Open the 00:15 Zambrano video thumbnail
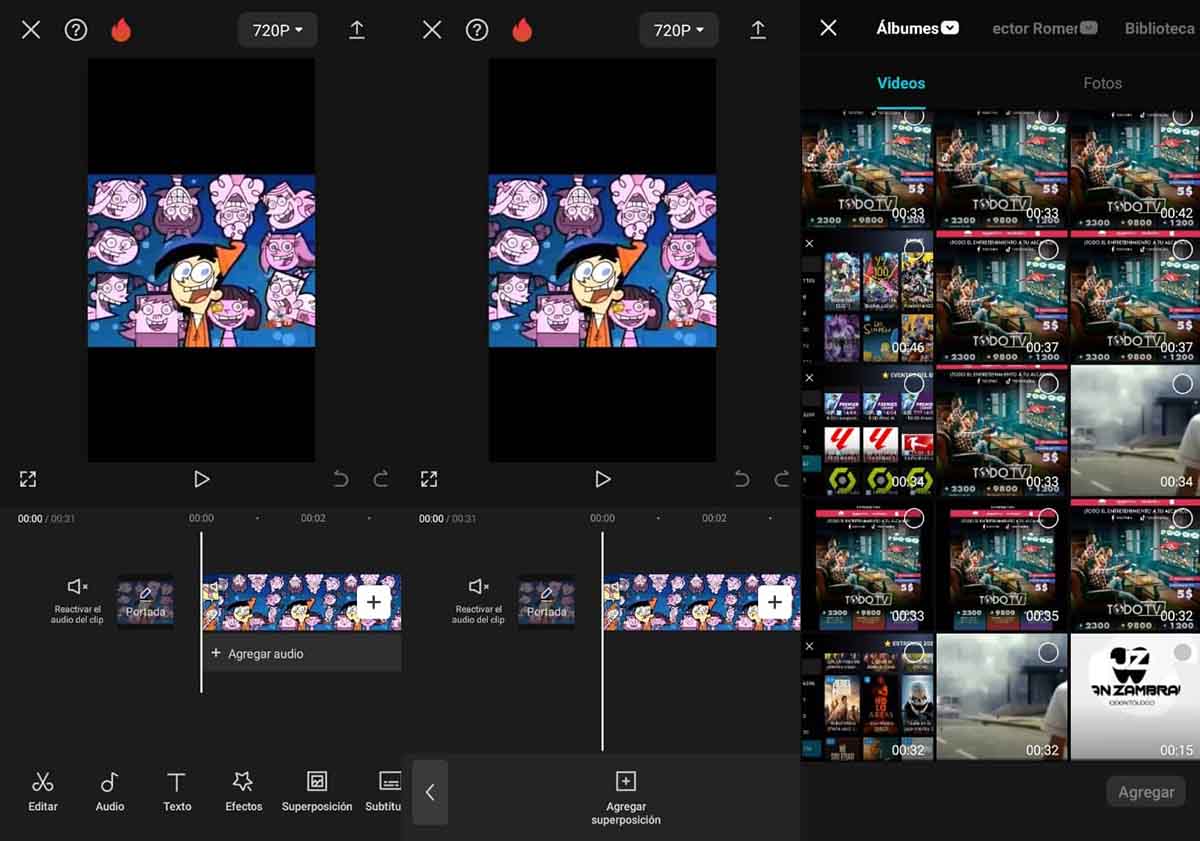The width and height of the screenshot is (1200, 841). click(x=1135, y=697)
